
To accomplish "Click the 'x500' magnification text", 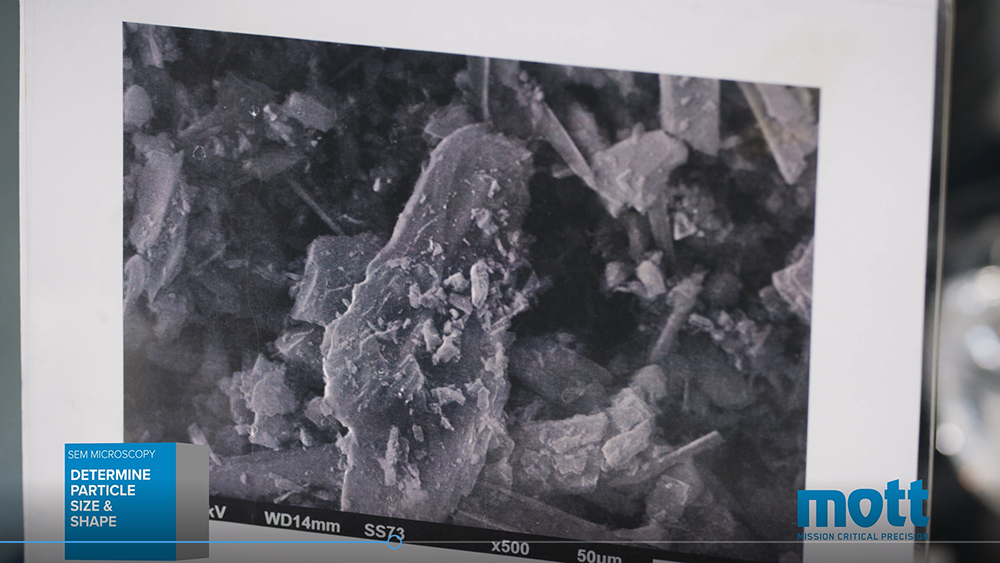I will pos(510,547).
